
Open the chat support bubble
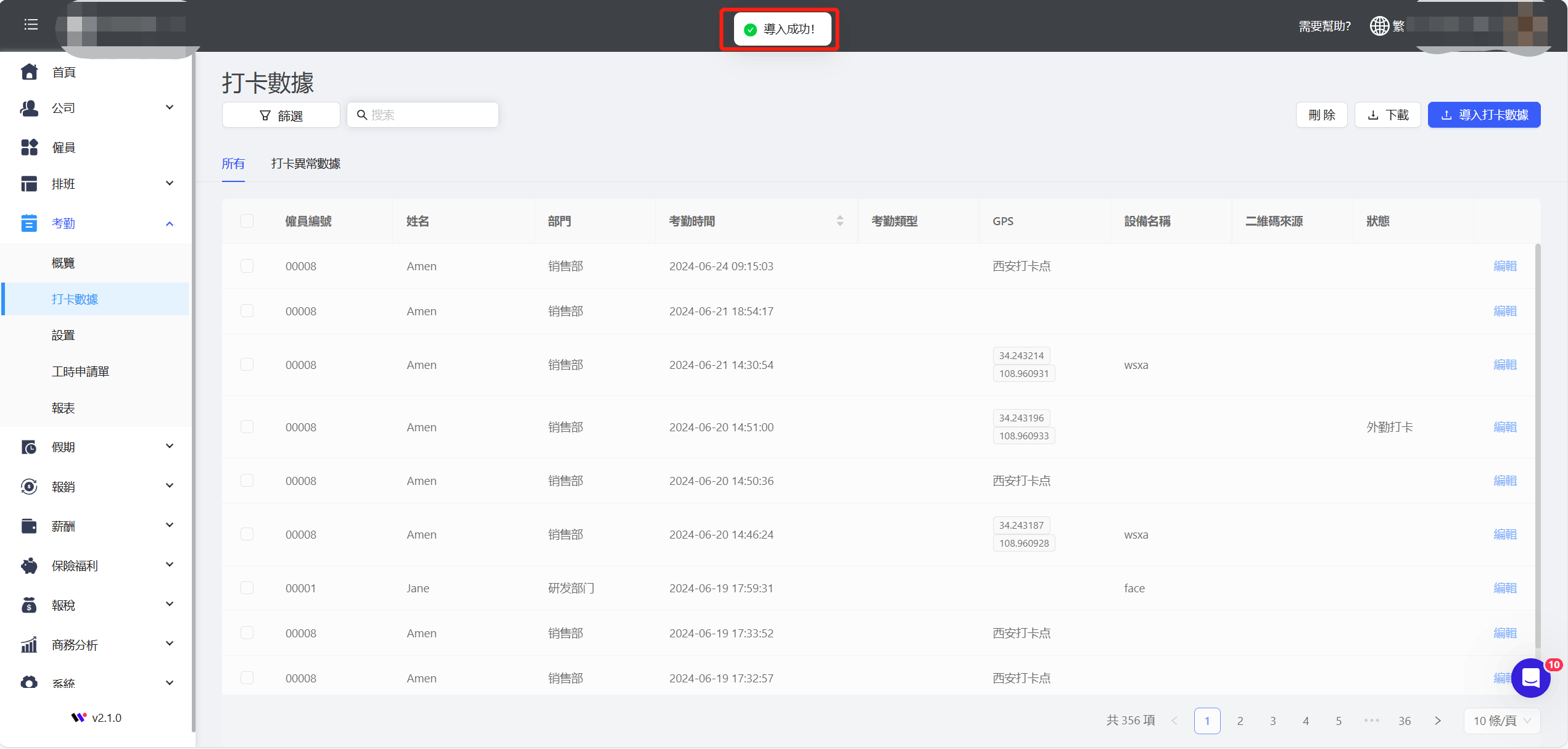[x=1531, y=678]
